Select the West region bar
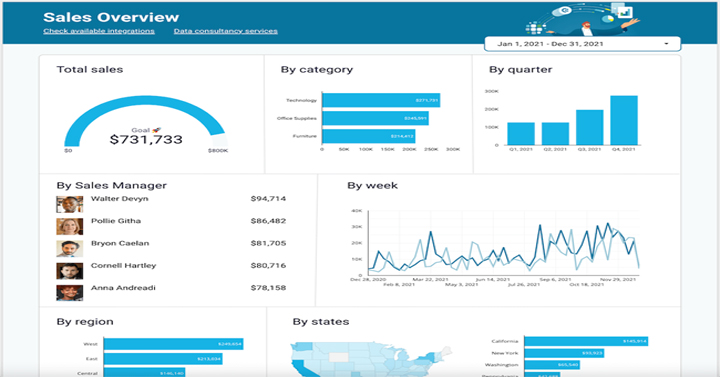 click(x=174, y=344)
